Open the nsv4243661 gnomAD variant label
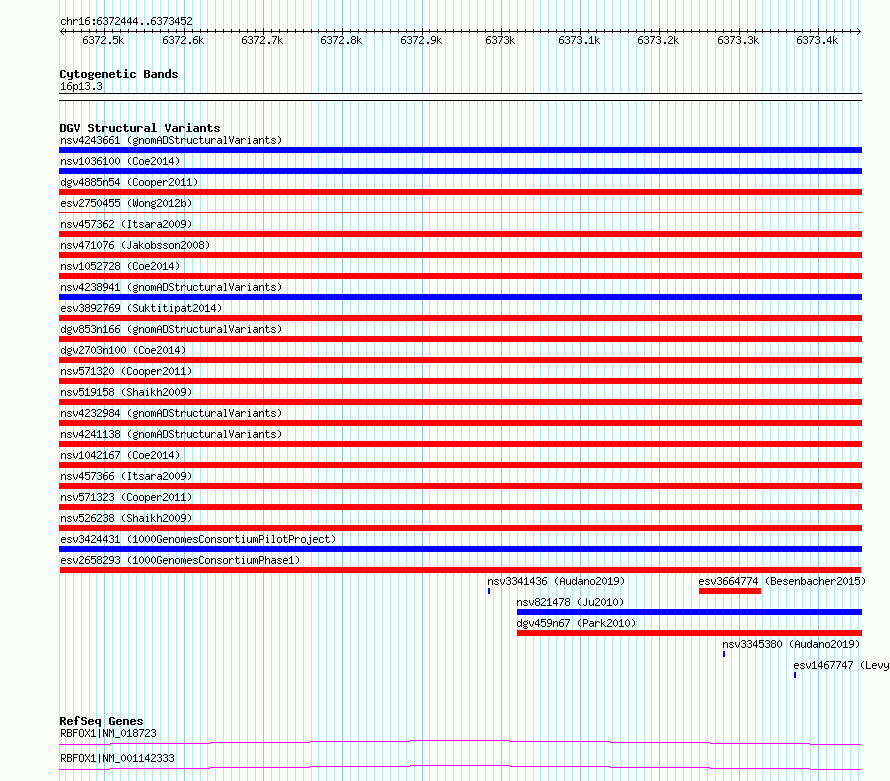Viewport: 890px width, 781px height. (171, 140)
